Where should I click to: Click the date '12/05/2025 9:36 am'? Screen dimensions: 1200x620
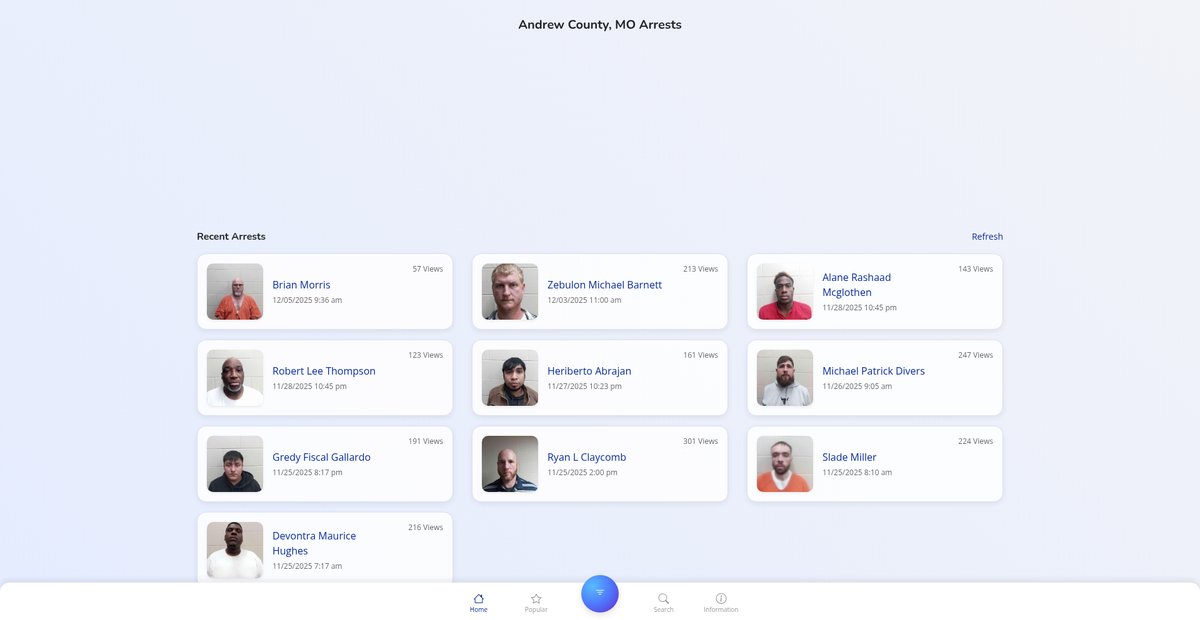tap(307, 300)
